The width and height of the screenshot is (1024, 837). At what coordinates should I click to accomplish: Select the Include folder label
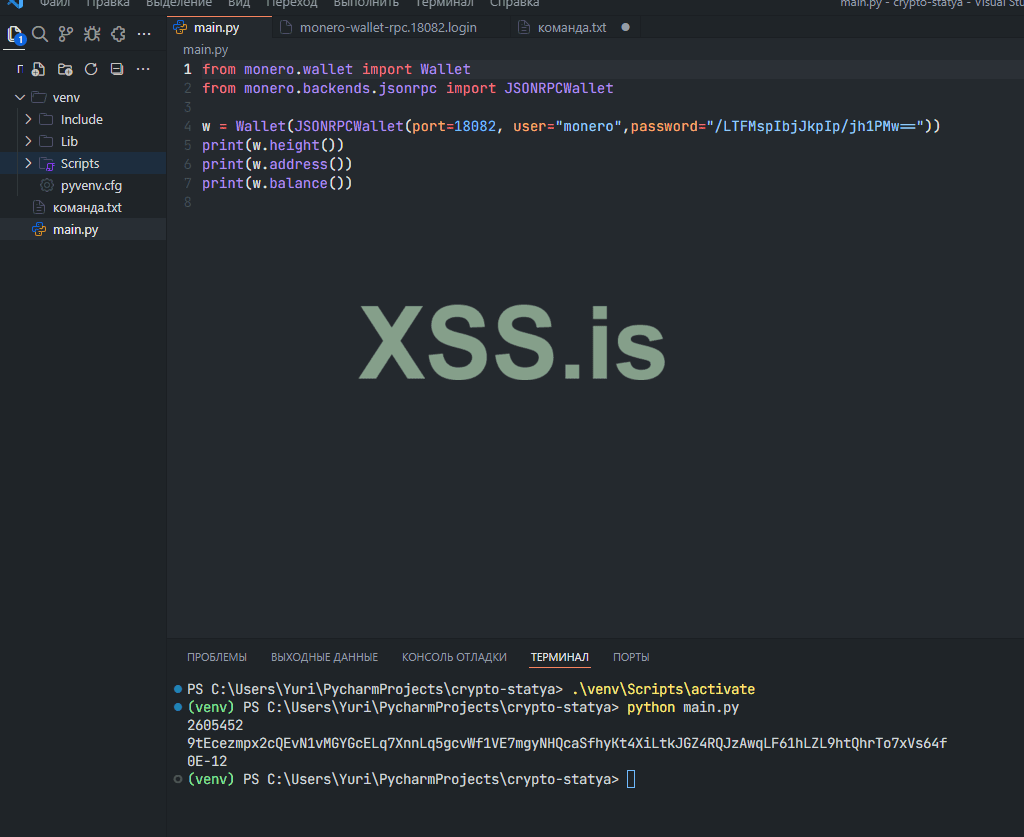click(82, 119)
